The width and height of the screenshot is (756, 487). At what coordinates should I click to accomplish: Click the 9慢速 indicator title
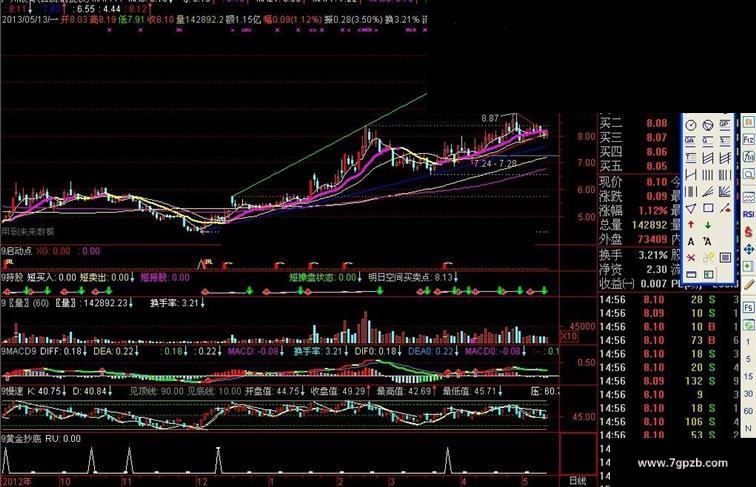click(x=12, y=391)
